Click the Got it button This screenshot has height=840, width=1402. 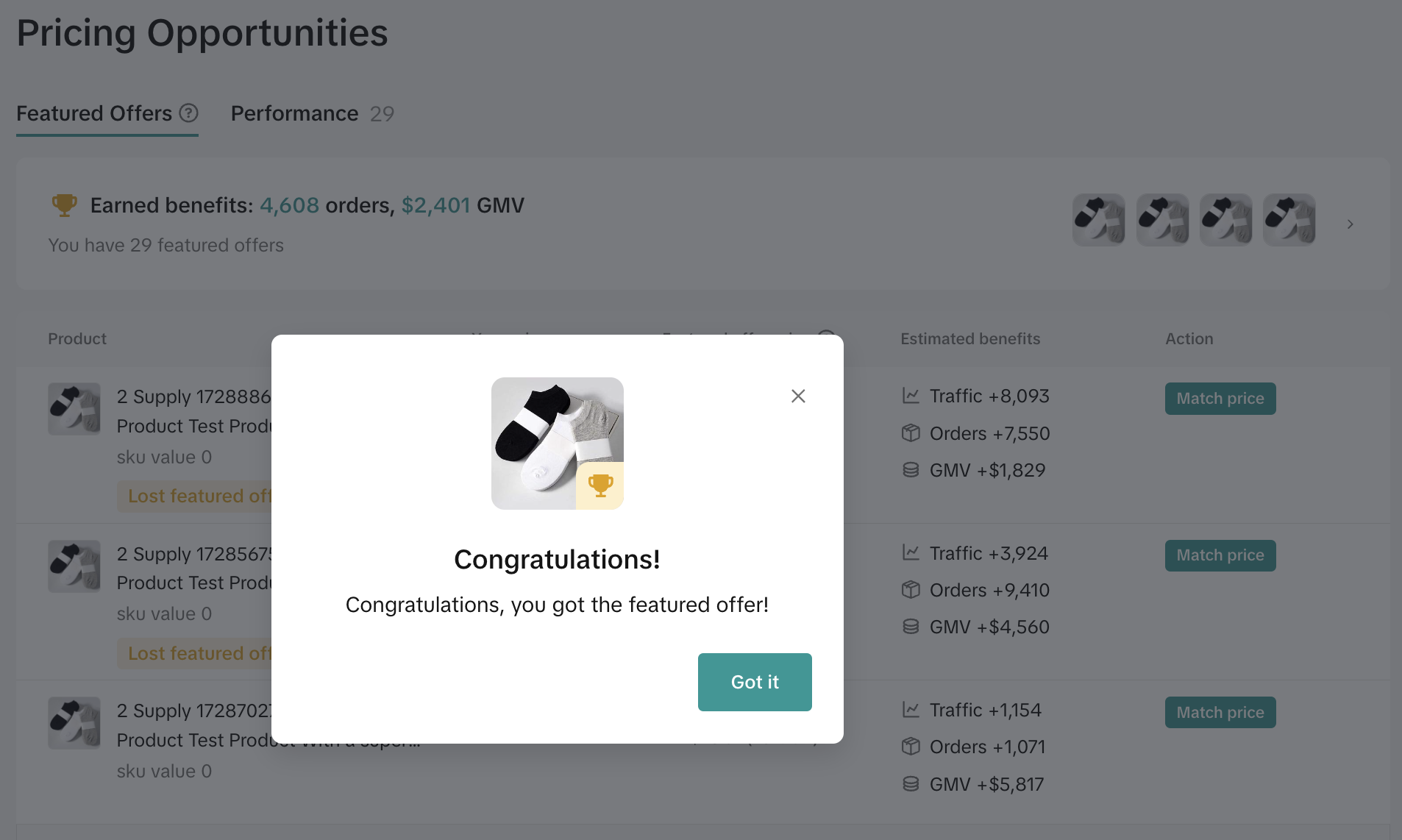click(755, 682)
